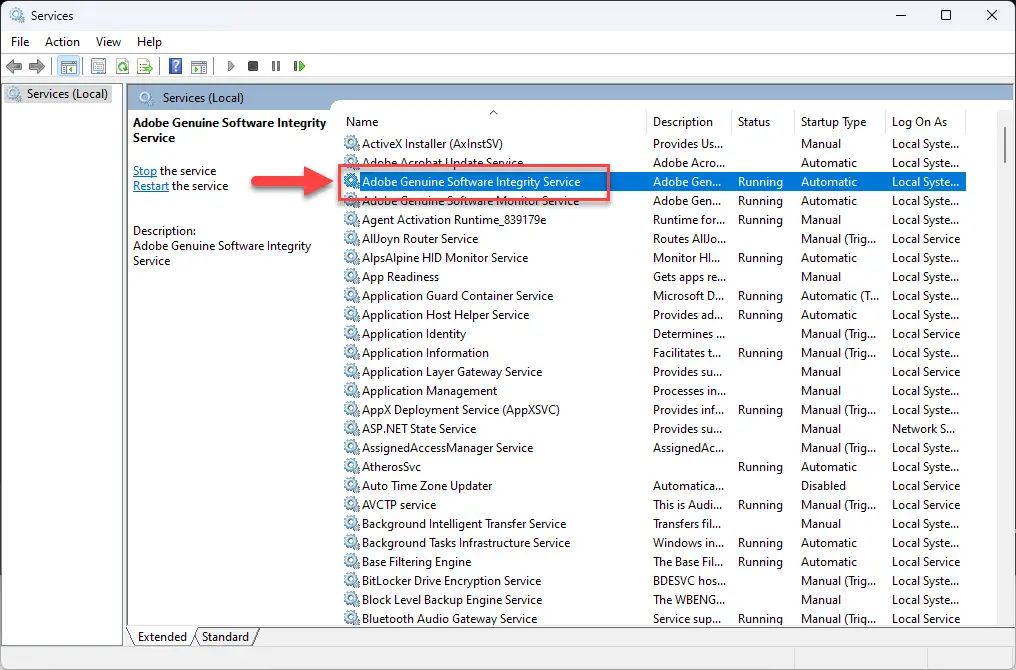
Task: Click the gear icon beside App Readiness
Action: point(351,277)
